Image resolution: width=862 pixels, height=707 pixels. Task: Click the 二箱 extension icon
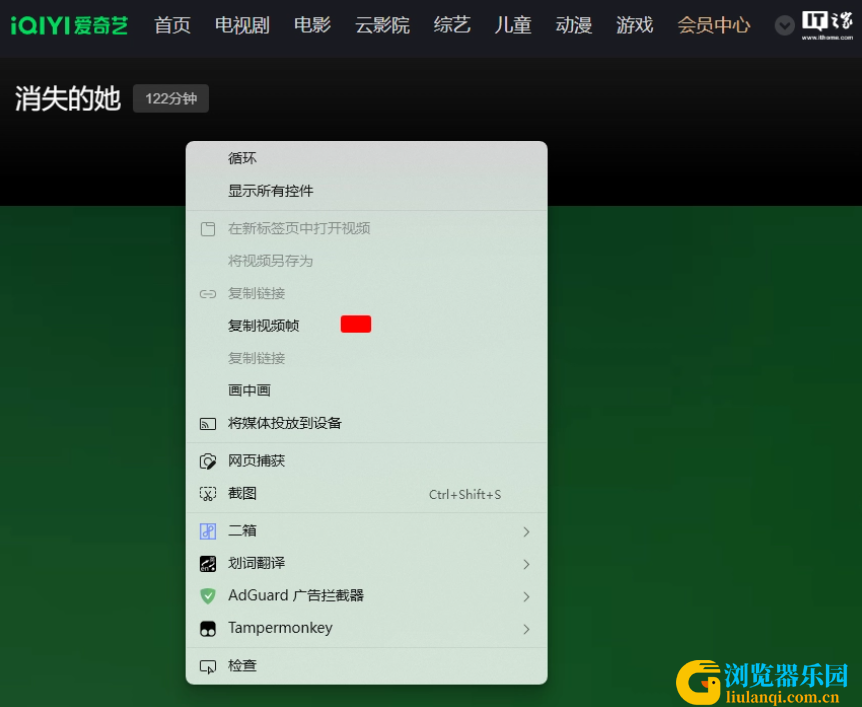[x=208, y=531]
